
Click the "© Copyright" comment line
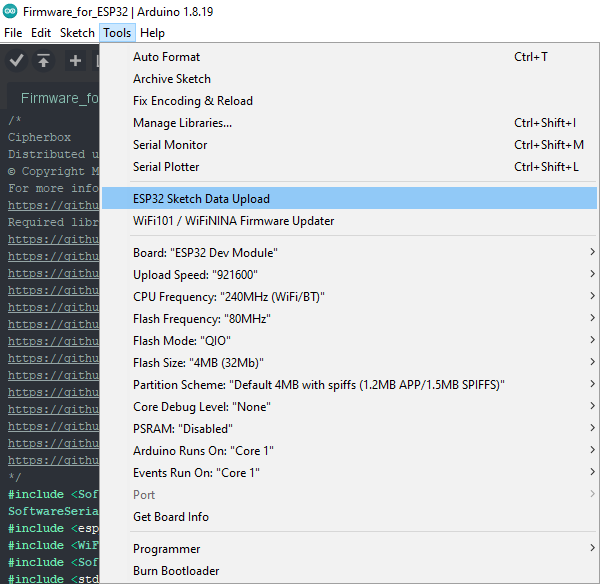coord(53,171)
